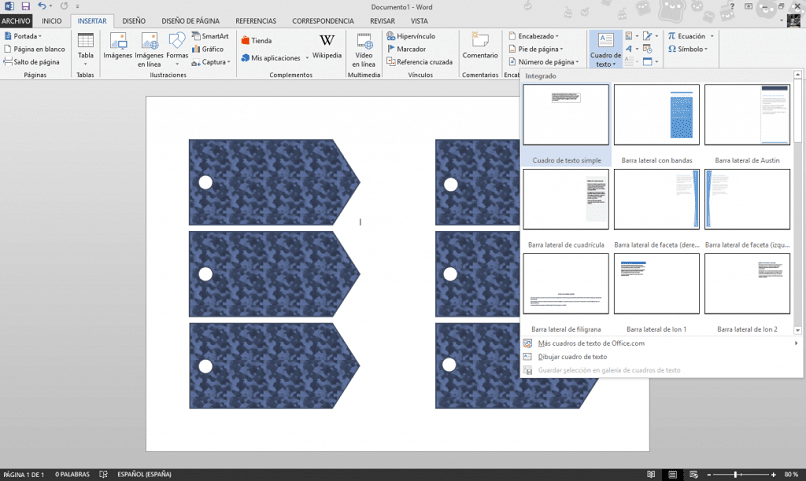Open the Imágenes insert tool
This screenshot has height=481, width=806.
pyautogui.click(x=118, y=46)
